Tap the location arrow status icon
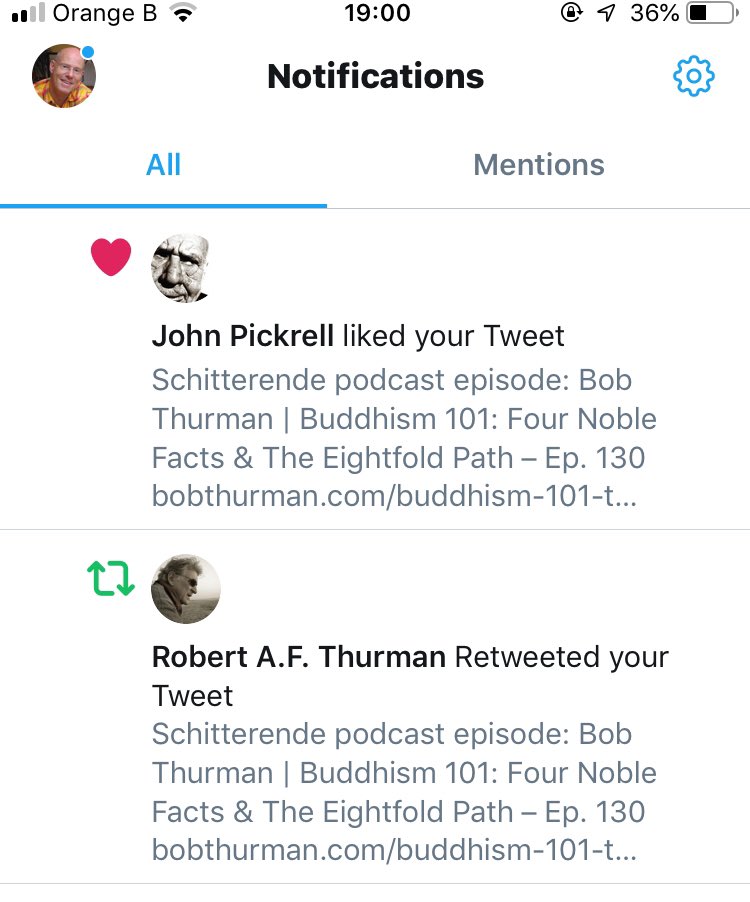The image size is (750, 902). coord(606,13)
